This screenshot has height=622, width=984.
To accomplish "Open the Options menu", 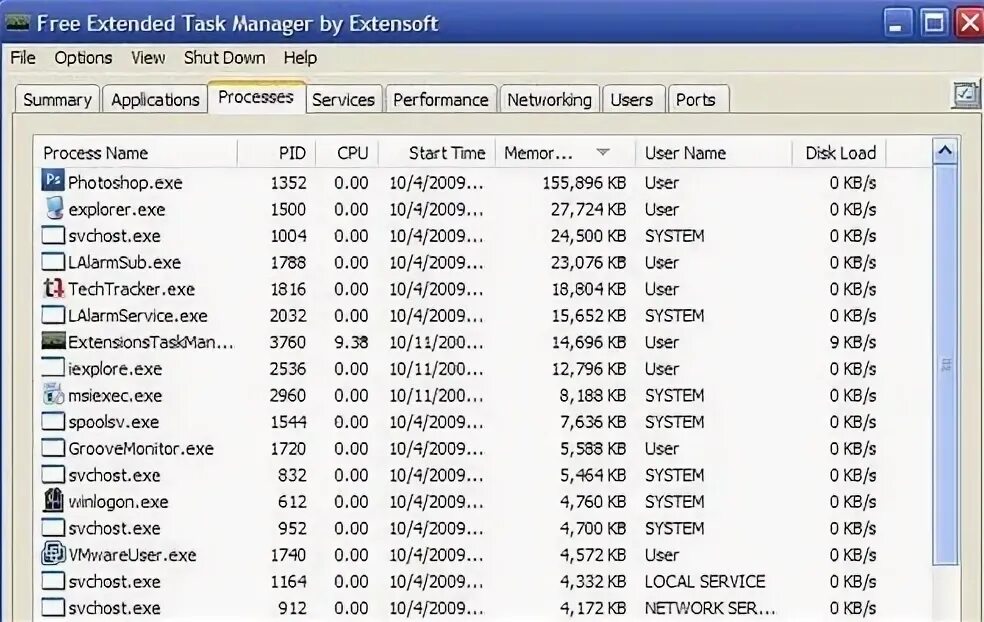I will pos(83,58).
